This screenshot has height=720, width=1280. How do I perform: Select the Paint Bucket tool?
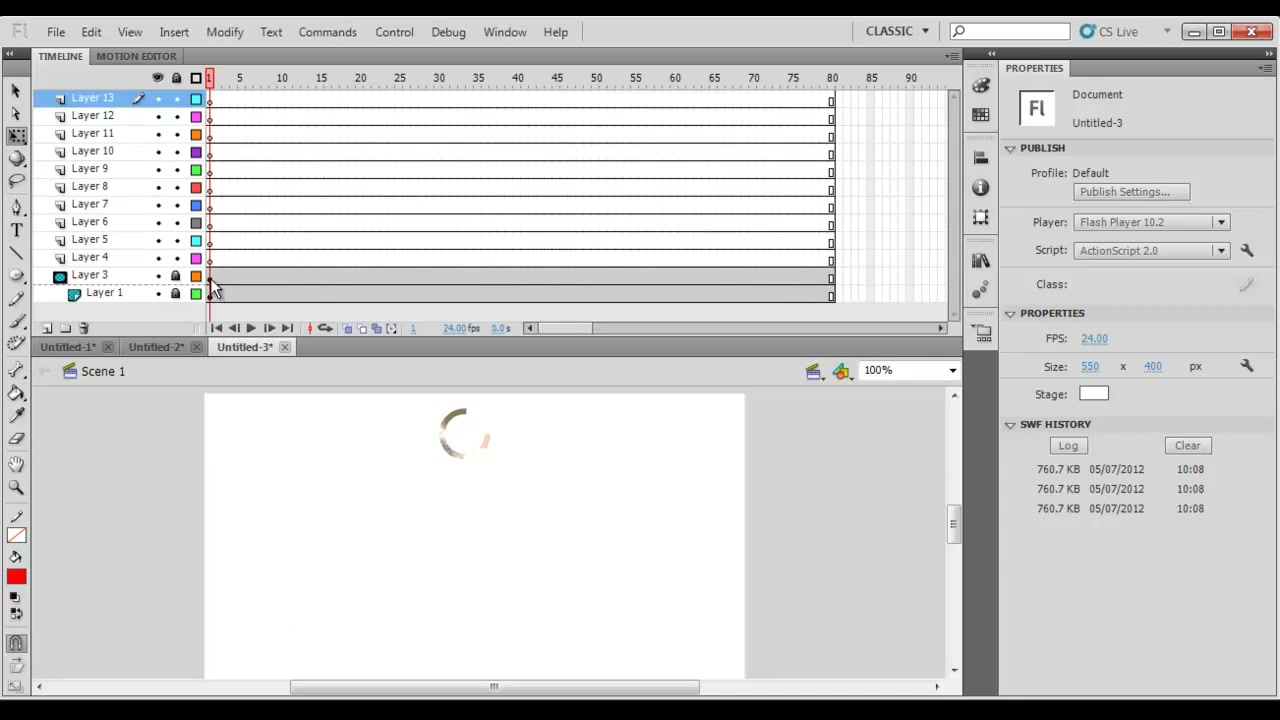pos(16,393)
